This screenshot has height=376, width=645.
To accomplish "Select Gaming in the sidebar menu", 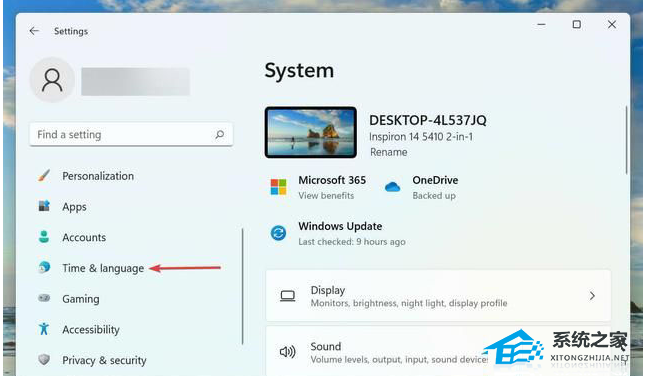I will point(81,299).
